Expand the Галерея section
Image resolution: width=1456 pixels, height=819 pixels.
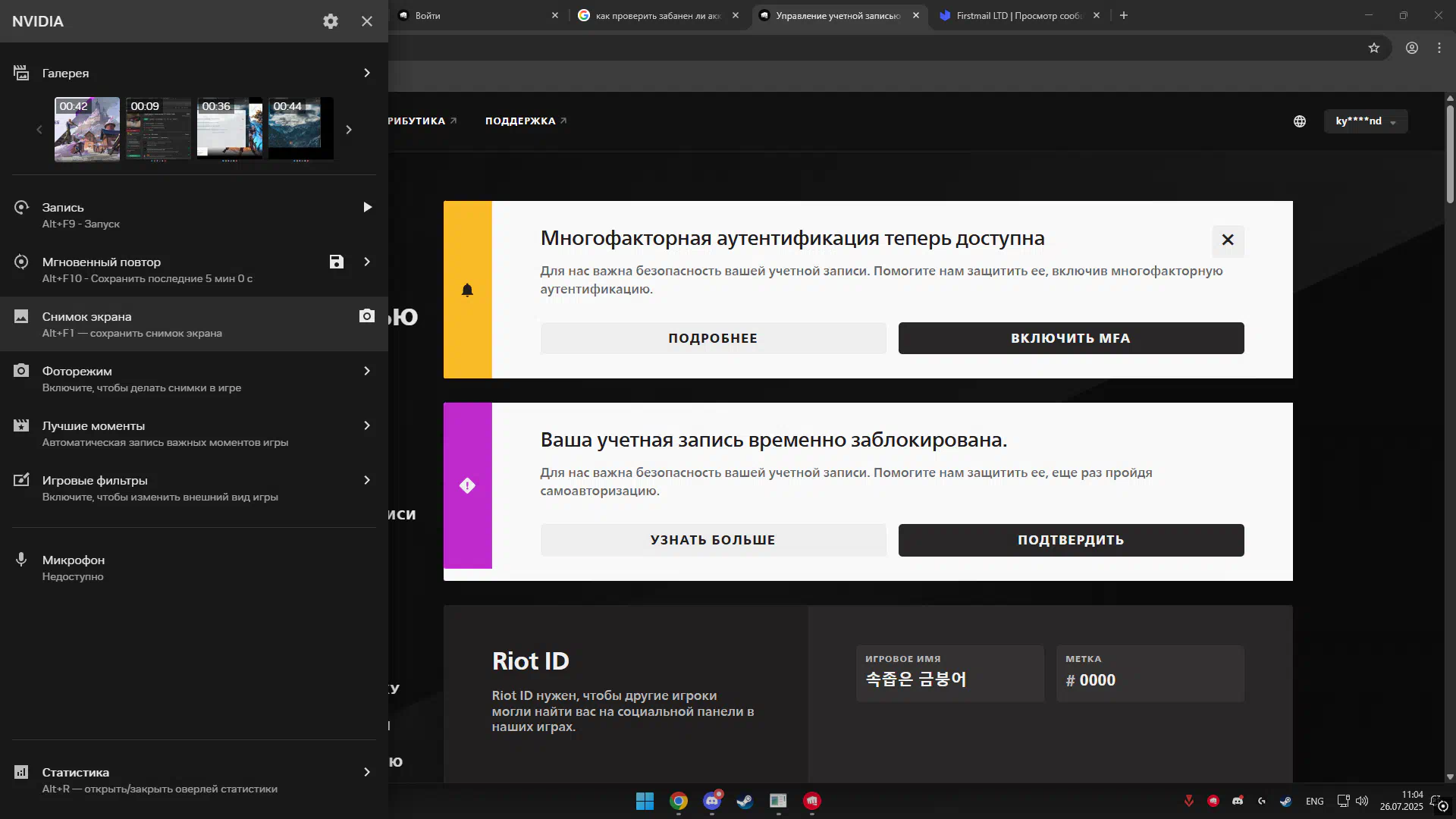point(367,73)
